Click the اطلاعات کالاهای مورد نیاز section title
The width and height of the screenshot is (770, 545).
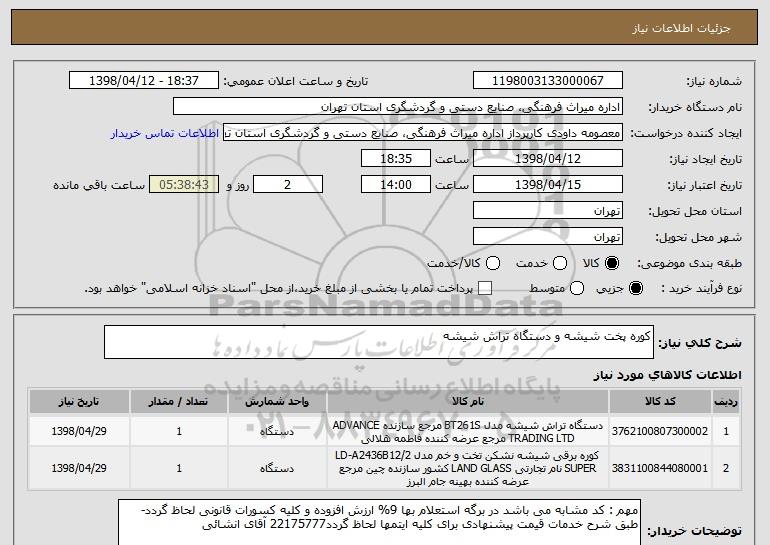pyautogui.click(x=667, y=375)
